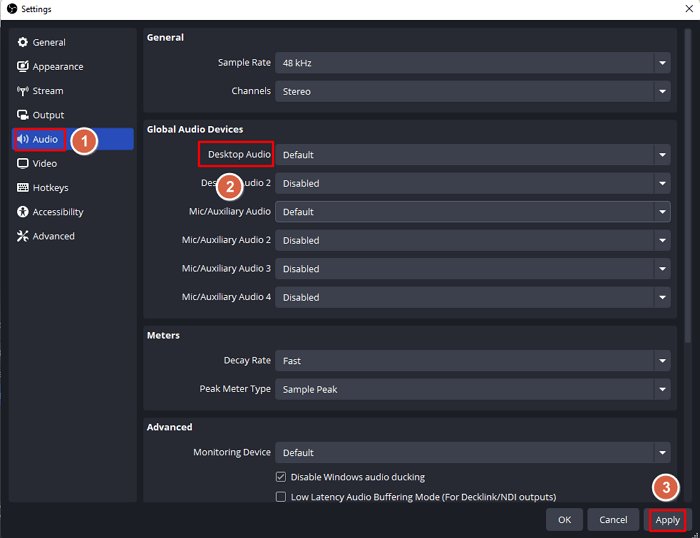Click the Advanced tools icon
The image size is (700, 538).
[23, 236]
